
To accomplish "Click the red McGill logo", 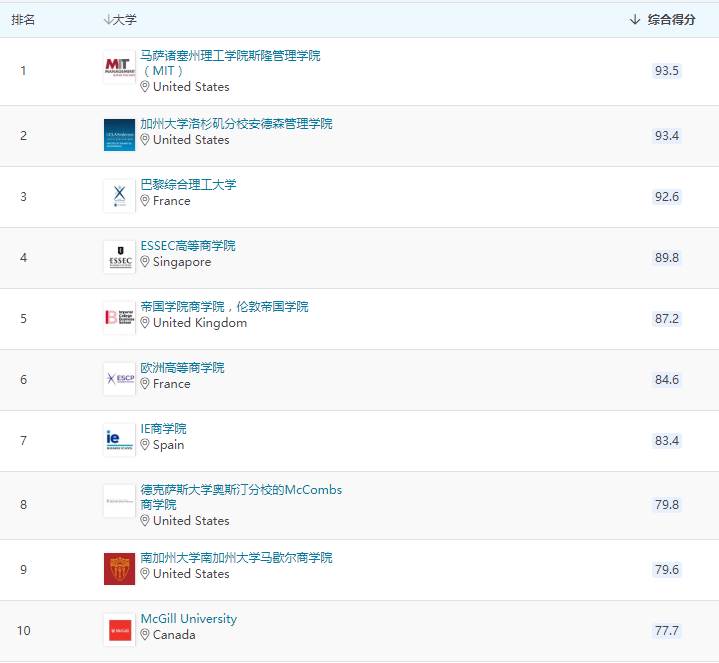I will click(119, 630).
